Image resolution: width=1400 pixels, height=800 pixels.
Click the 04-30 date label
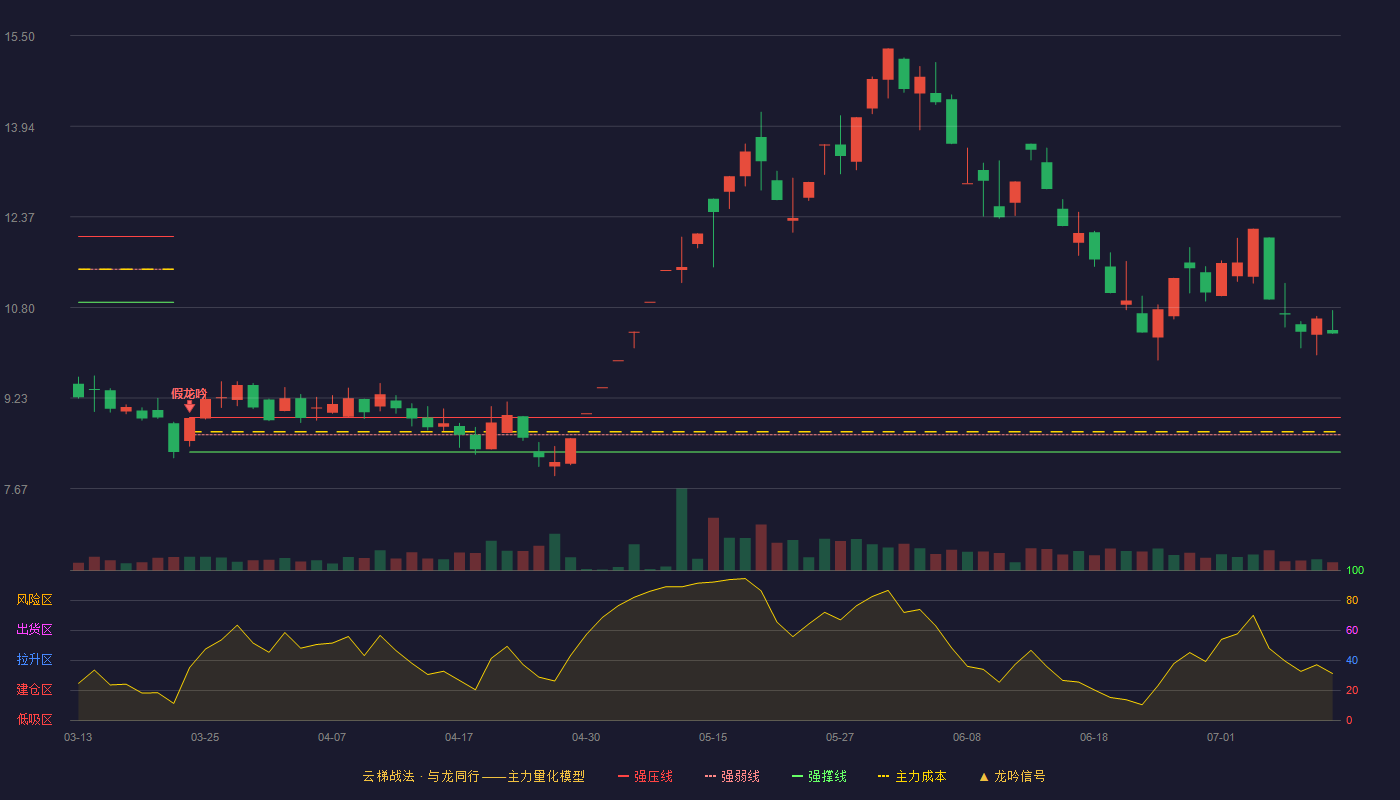pyautogui.click(x=586, y=737)
